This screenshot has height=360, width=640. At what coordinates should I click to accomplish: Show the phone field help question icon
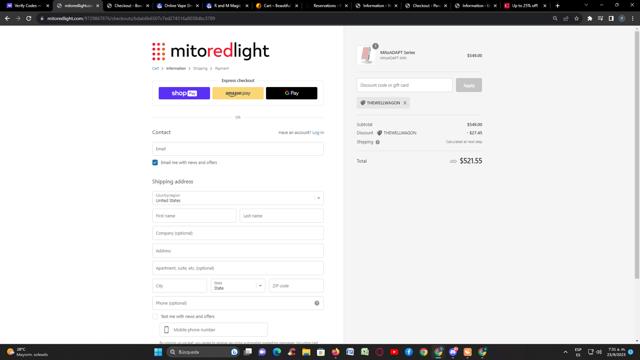[317, 303]
